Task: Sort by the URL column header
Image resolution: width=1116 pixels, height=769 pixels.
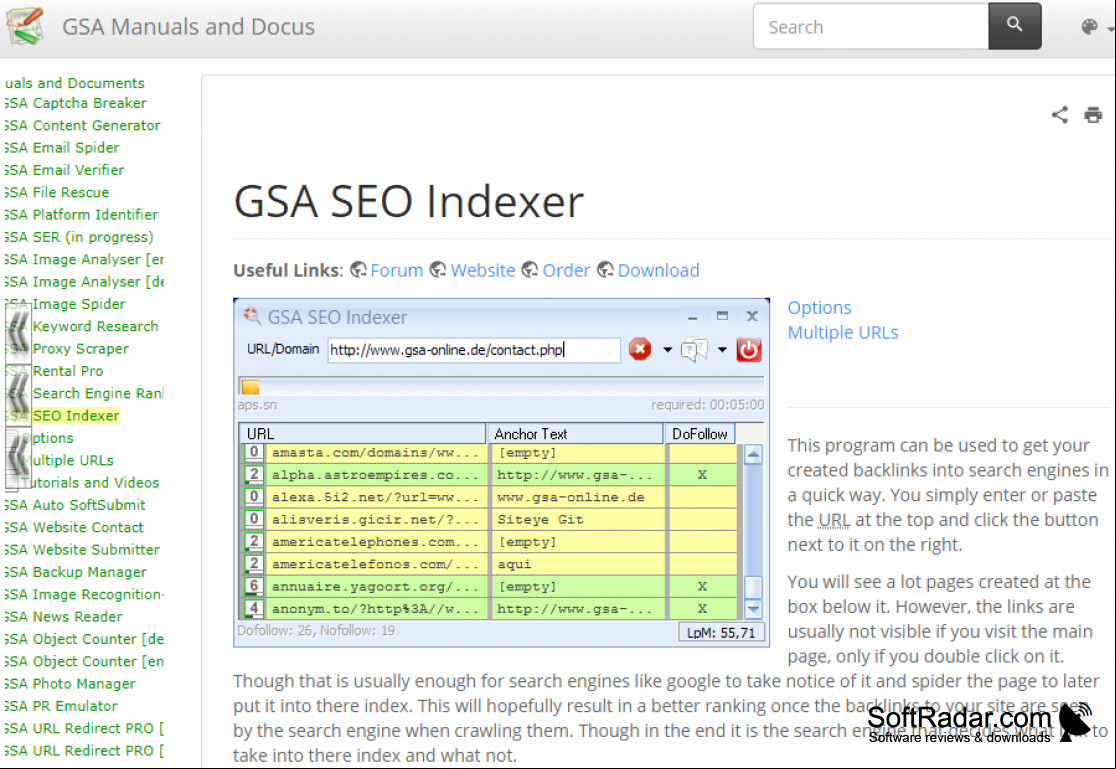Action: 362,434
